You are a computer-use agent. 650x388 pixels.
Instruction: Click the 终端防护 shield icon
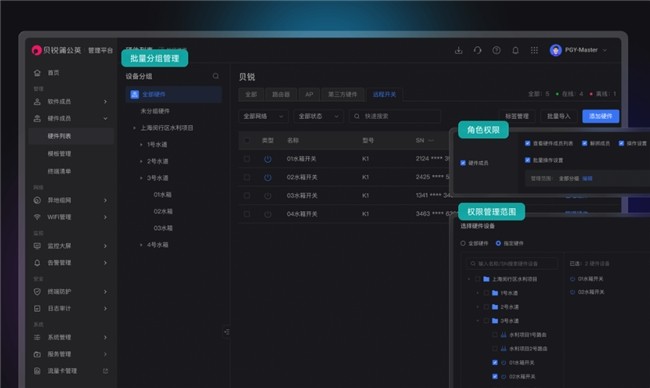(x=37, y=291)
